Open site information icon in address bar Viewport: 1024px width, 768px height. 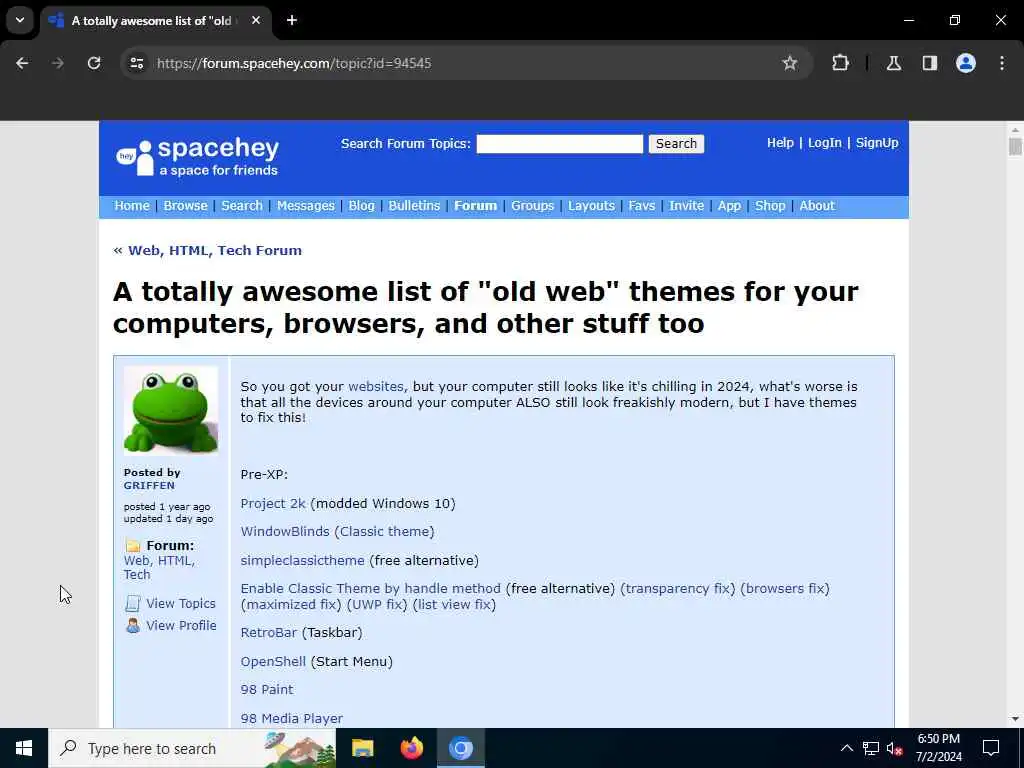coord(136,63)
